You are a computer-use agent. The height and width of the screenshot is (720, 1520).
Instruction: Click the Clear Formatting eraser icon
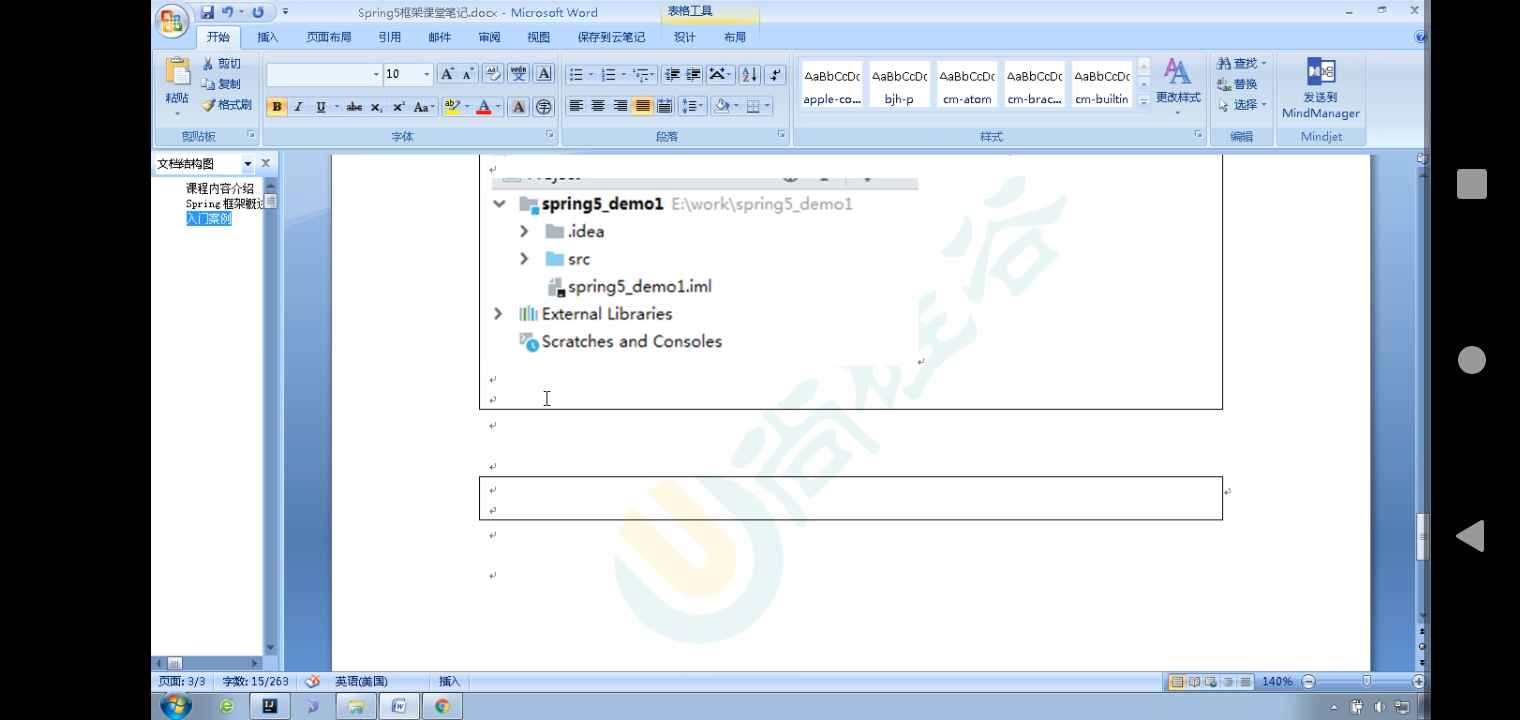click(493, 74)
